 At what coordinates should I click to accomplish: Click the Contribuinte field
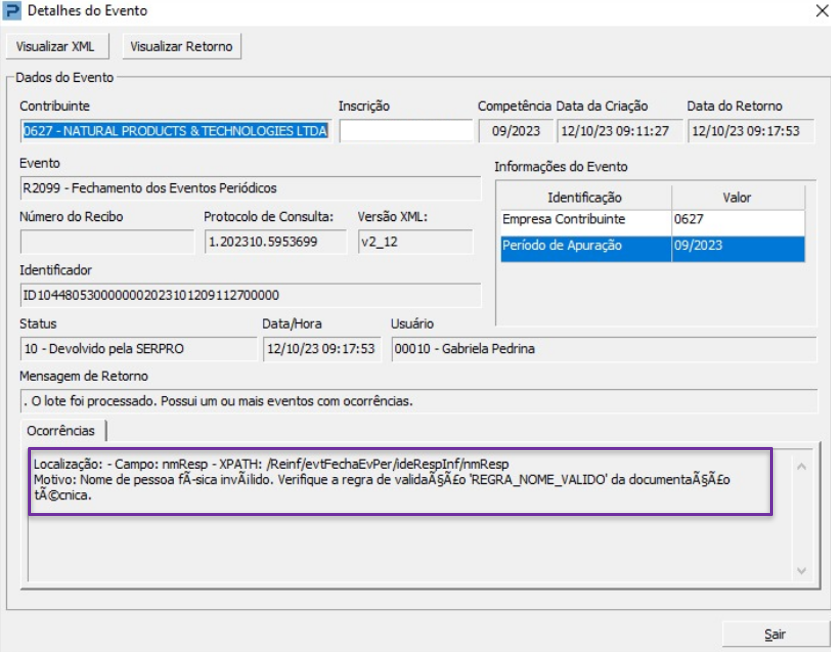(x=175, y=131)
